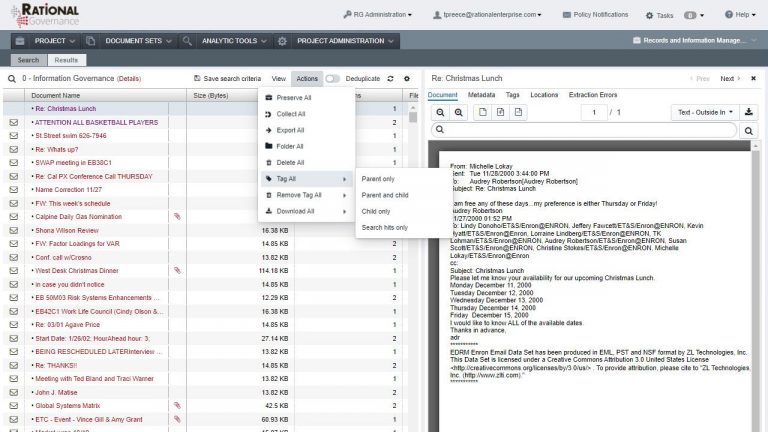768x432 pixels.
Task: Click the zoom in magnifier icon
Action: pos(458,113)
